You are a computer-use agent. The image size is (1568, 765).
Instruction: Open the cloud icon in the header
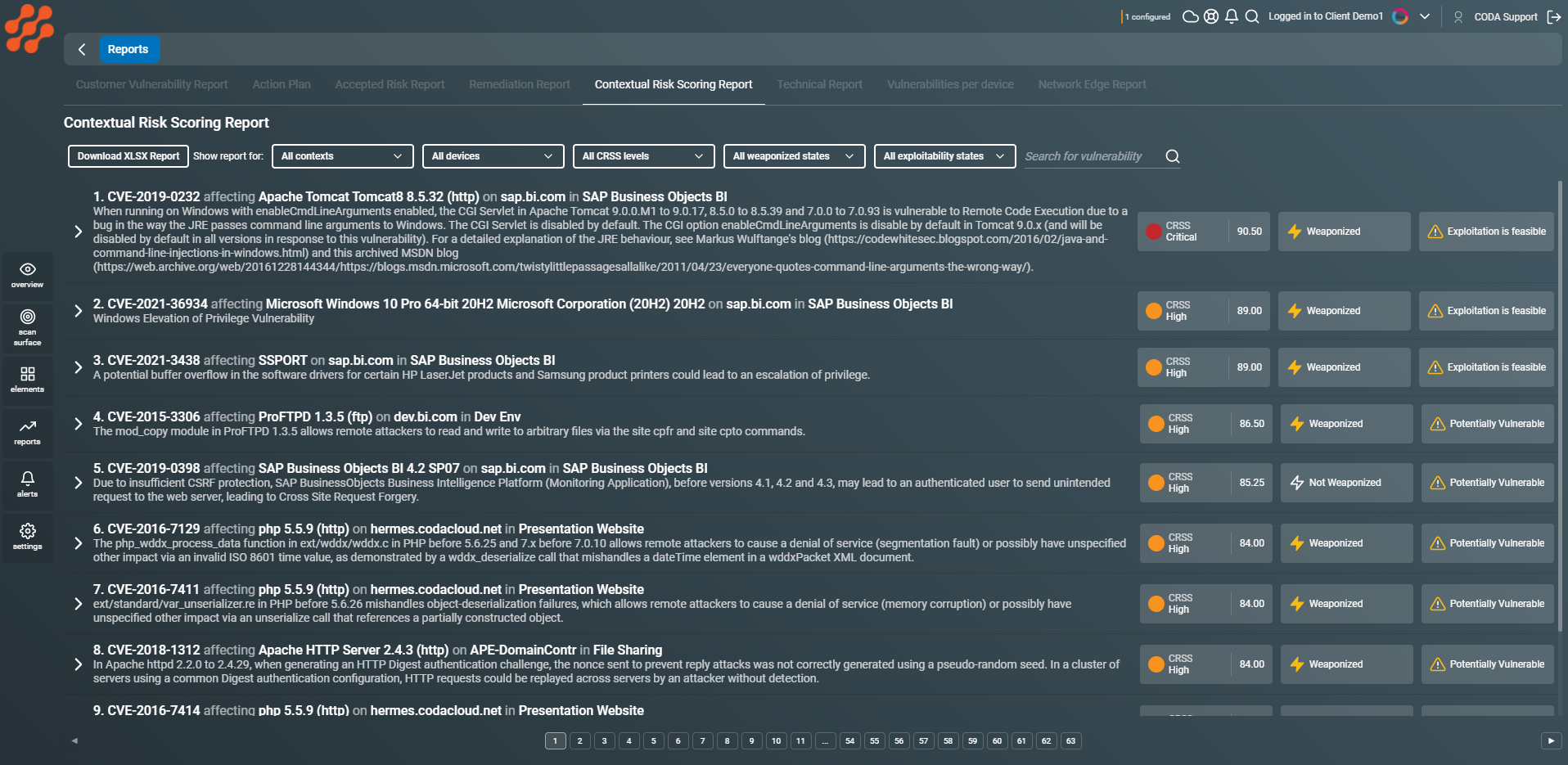pyautogui.click(x=1191, y=16)
